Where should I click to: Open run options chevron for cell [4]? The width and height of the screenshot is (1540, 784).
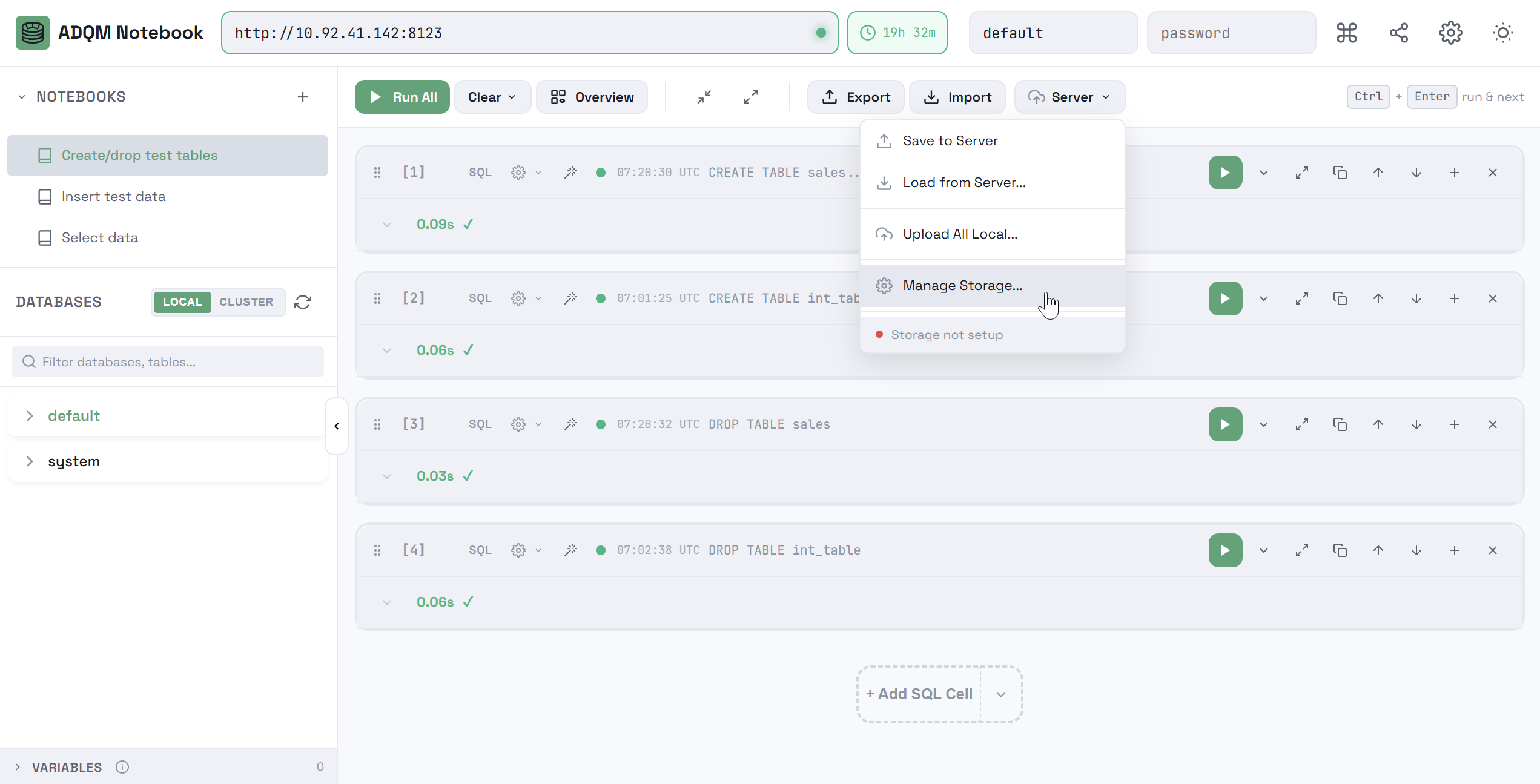tap(1263, 550)
